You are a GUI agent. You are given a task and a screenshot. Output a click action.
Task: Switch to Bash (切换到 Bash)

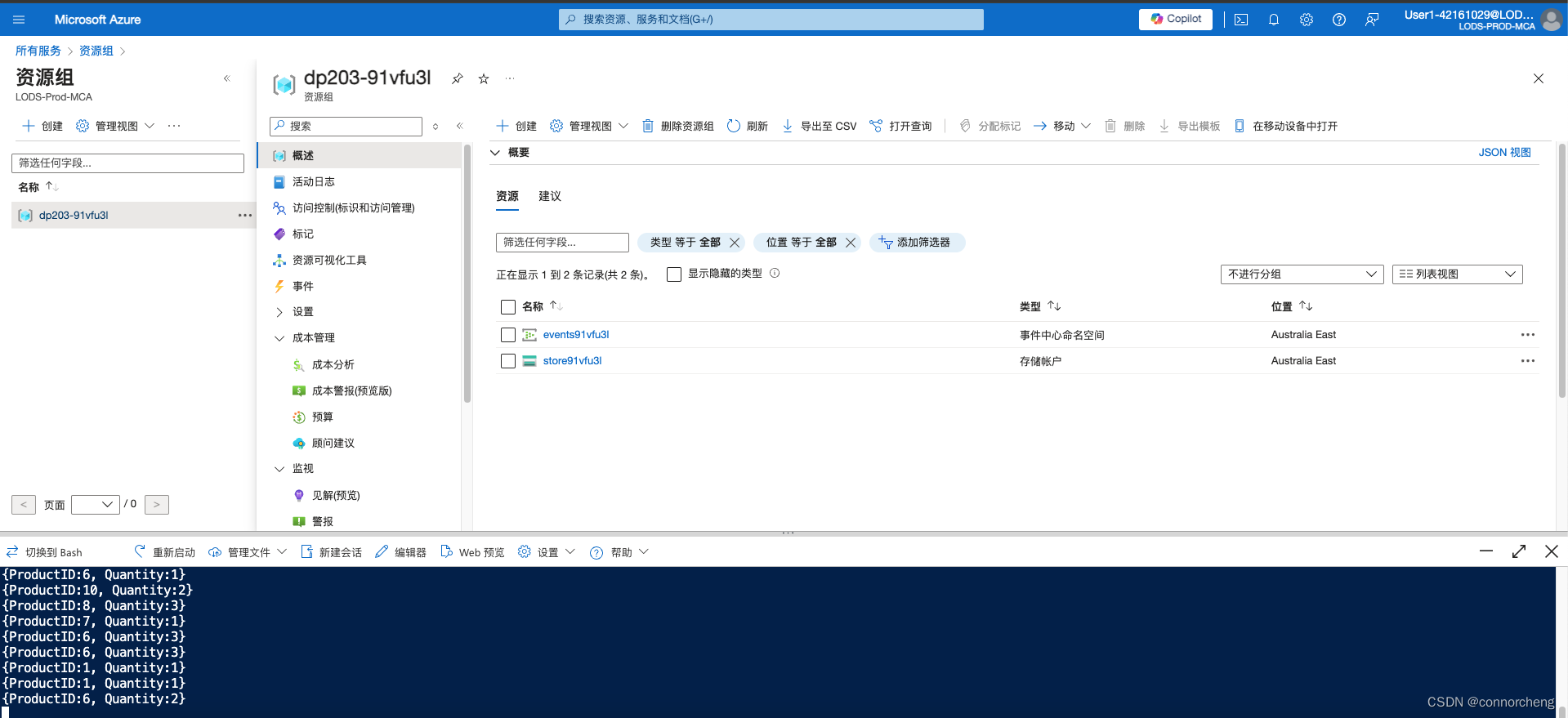point(44,552)
